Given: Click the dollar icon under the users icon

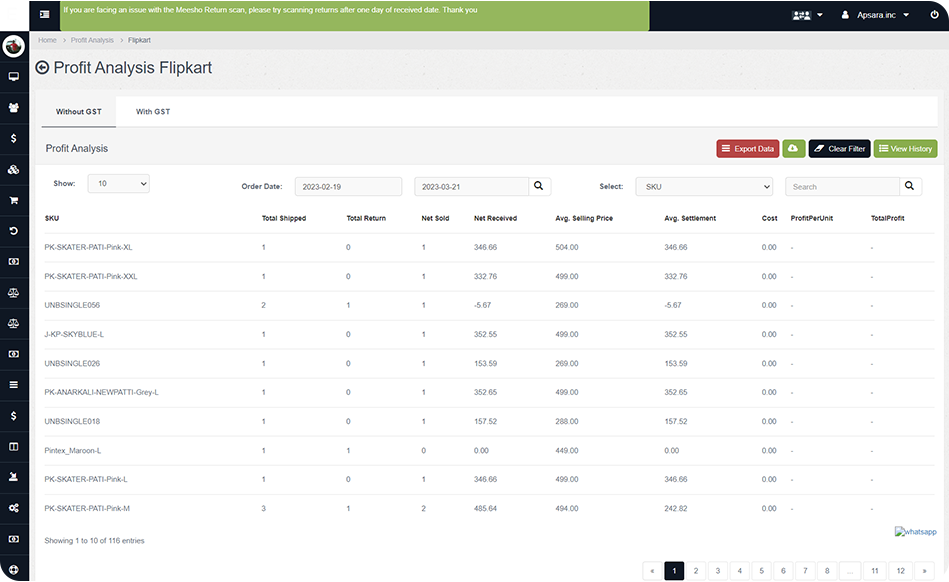Looking at the screenshot, I should (14, 139).
